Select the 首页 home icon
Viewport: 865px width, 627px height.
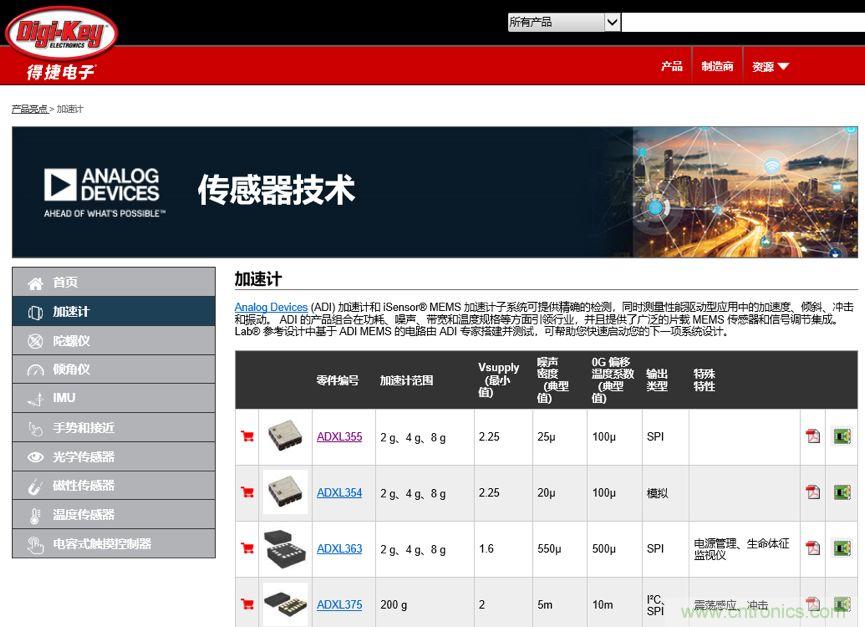click(35, 282)
